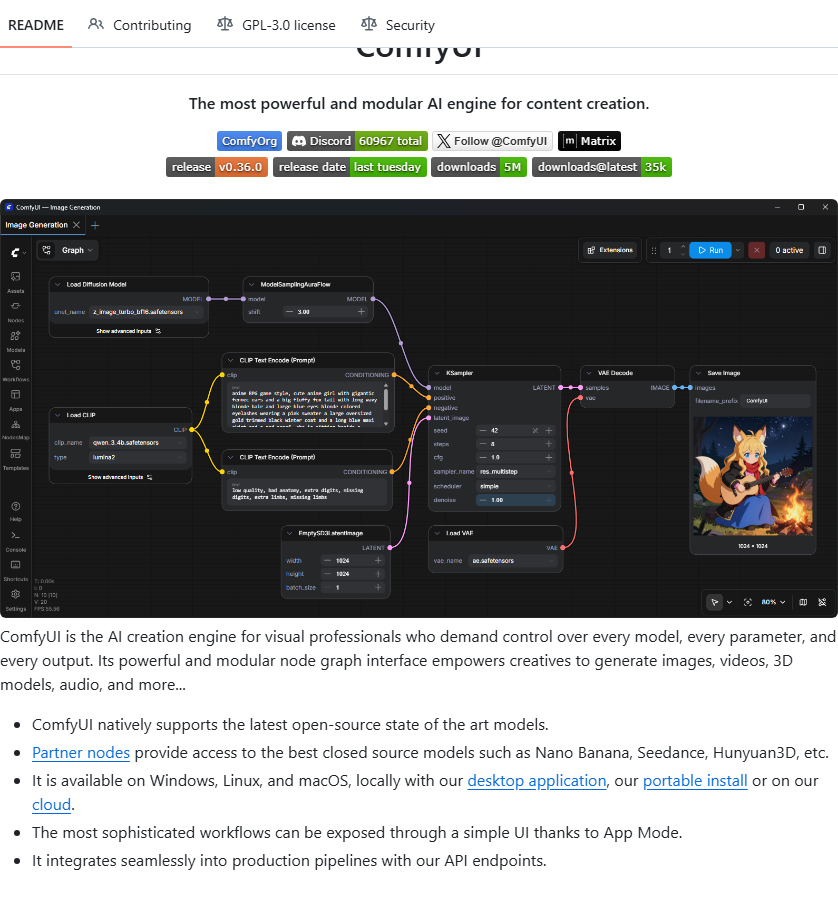Open the 80% zoom dropdown
This screenshot has height=900, width=838.
773,602
